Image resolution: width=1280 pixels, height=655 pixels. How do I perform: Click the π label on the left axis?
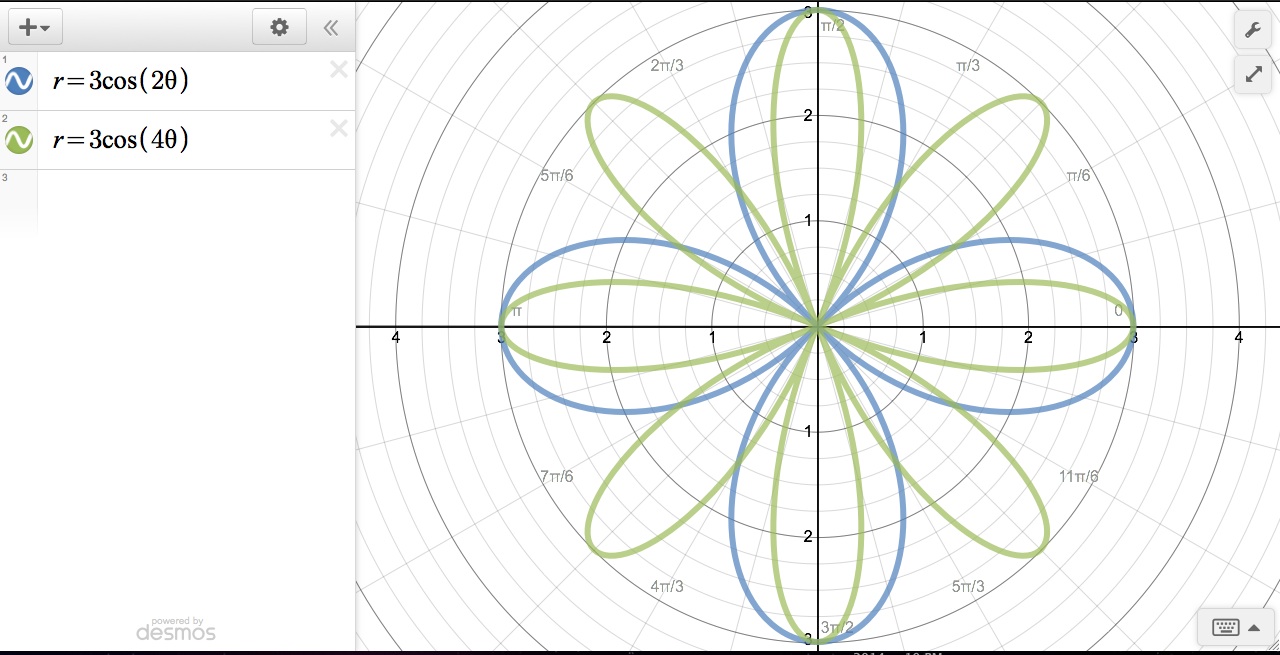click(517, 311)
